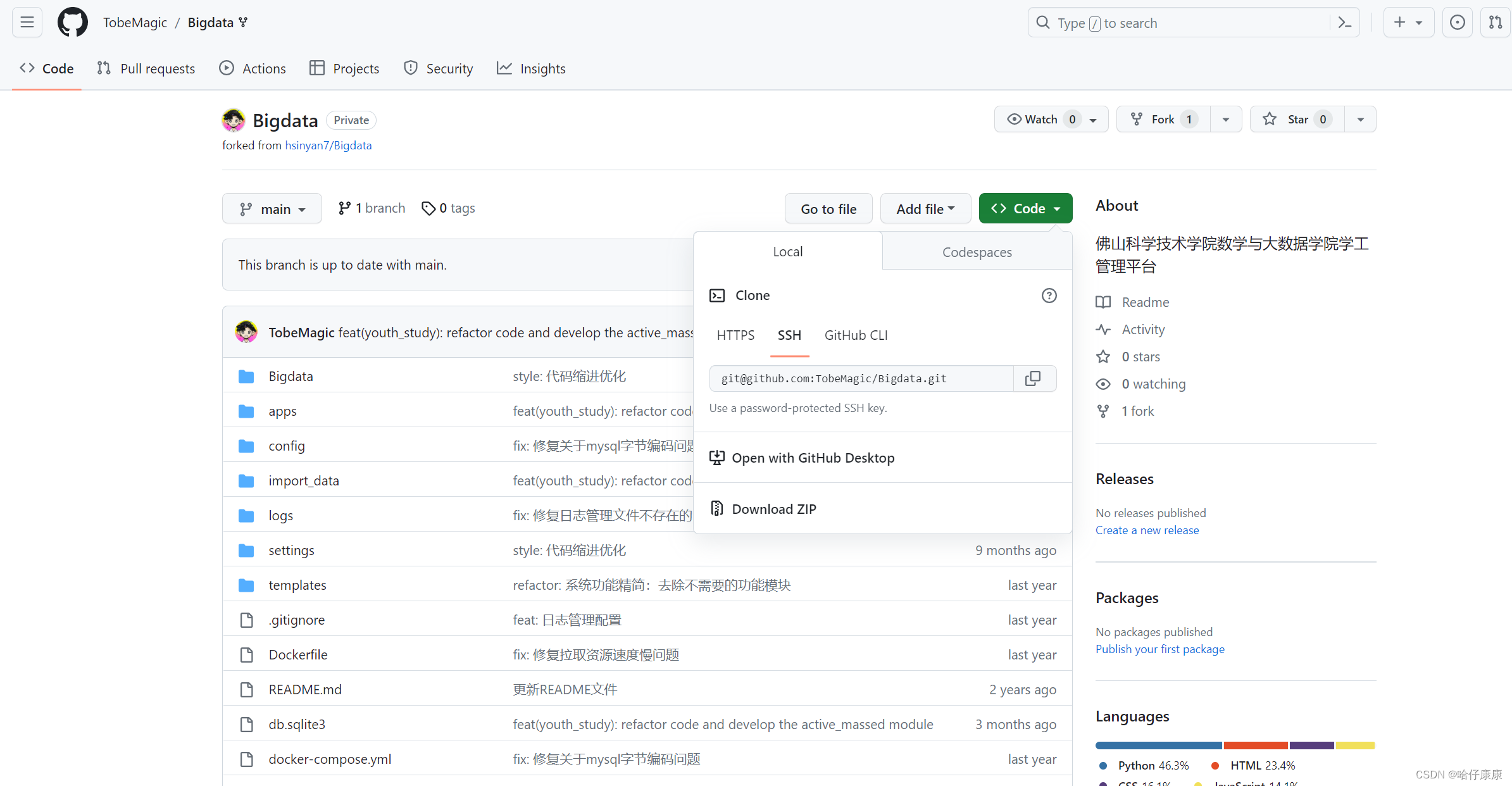
Task: Open the command palette terminal icon
Action: click(1344, 22)
